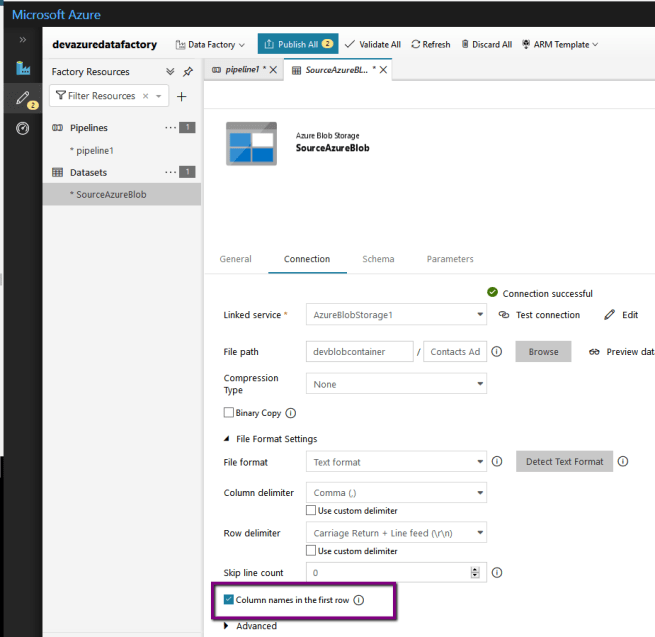Select the Author pencil icon in sidebar
The width and height of the screenshot is (655, 637).
(22, 98)
